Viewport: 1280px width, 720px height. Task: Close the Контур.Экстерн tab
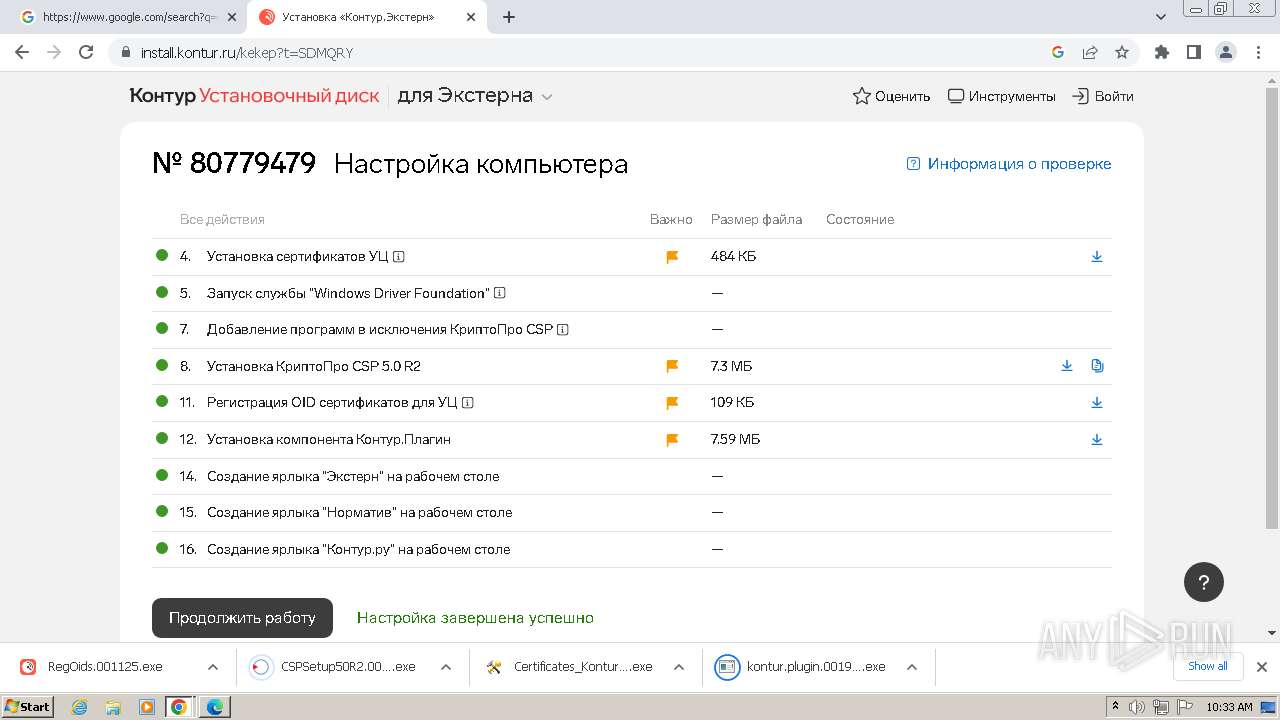point(471,17)
